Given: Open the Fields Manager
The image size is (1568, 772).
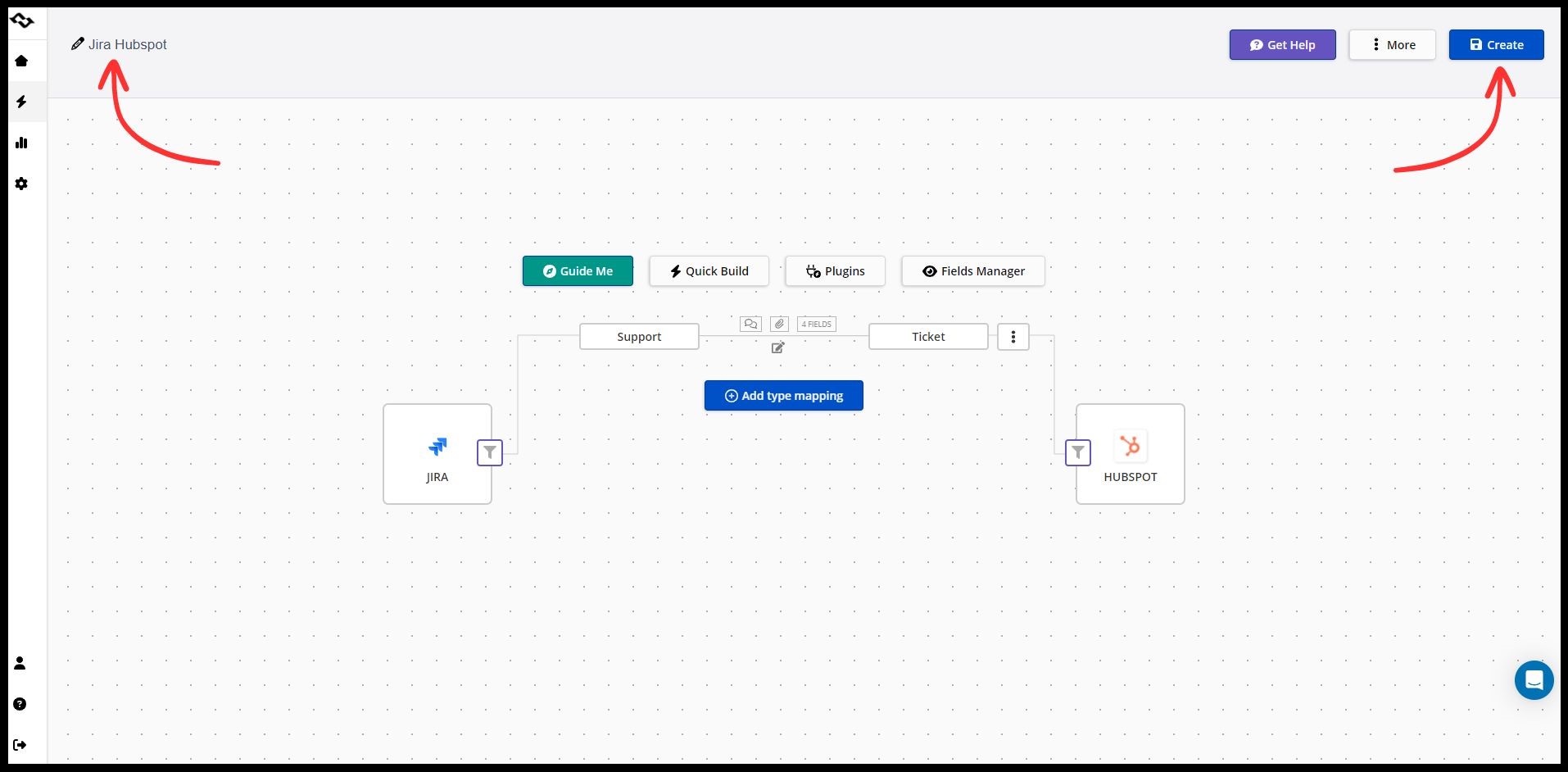Looking at the screenshot, I should (x=972, y=271).
